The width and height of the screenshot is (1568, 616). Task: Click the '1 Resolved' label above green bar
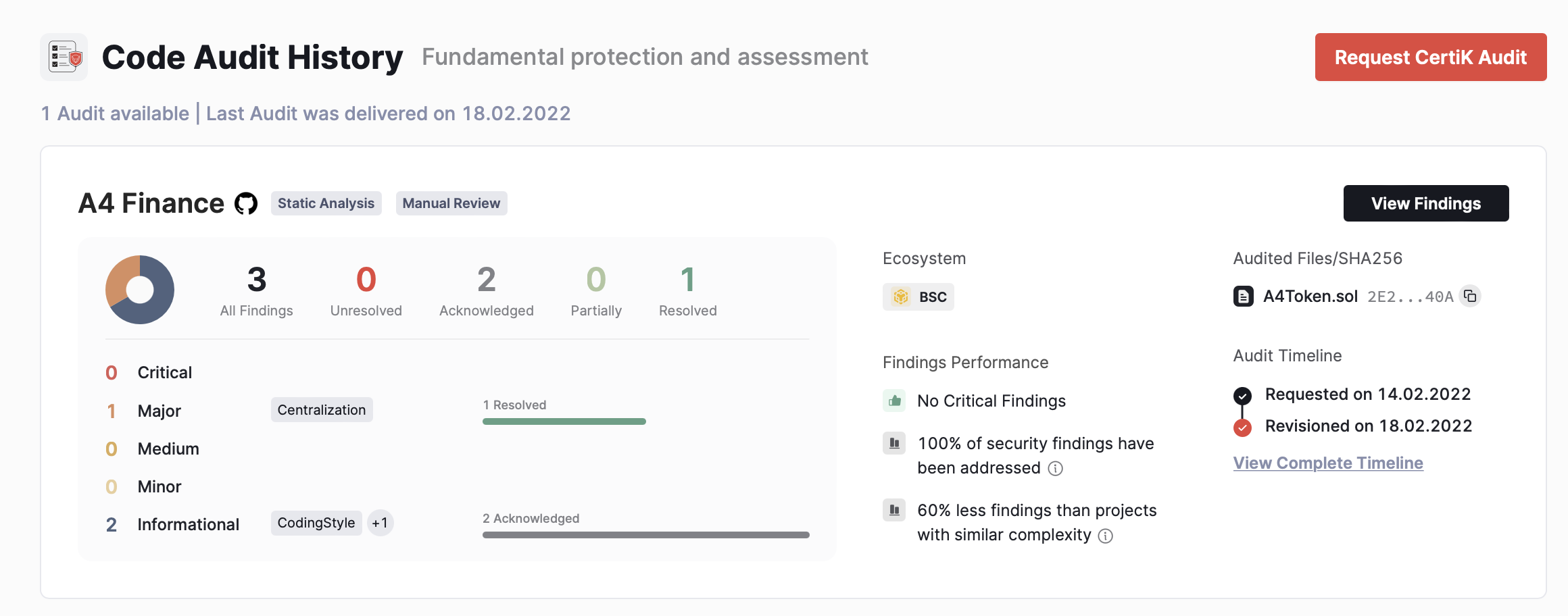[514, 405]
